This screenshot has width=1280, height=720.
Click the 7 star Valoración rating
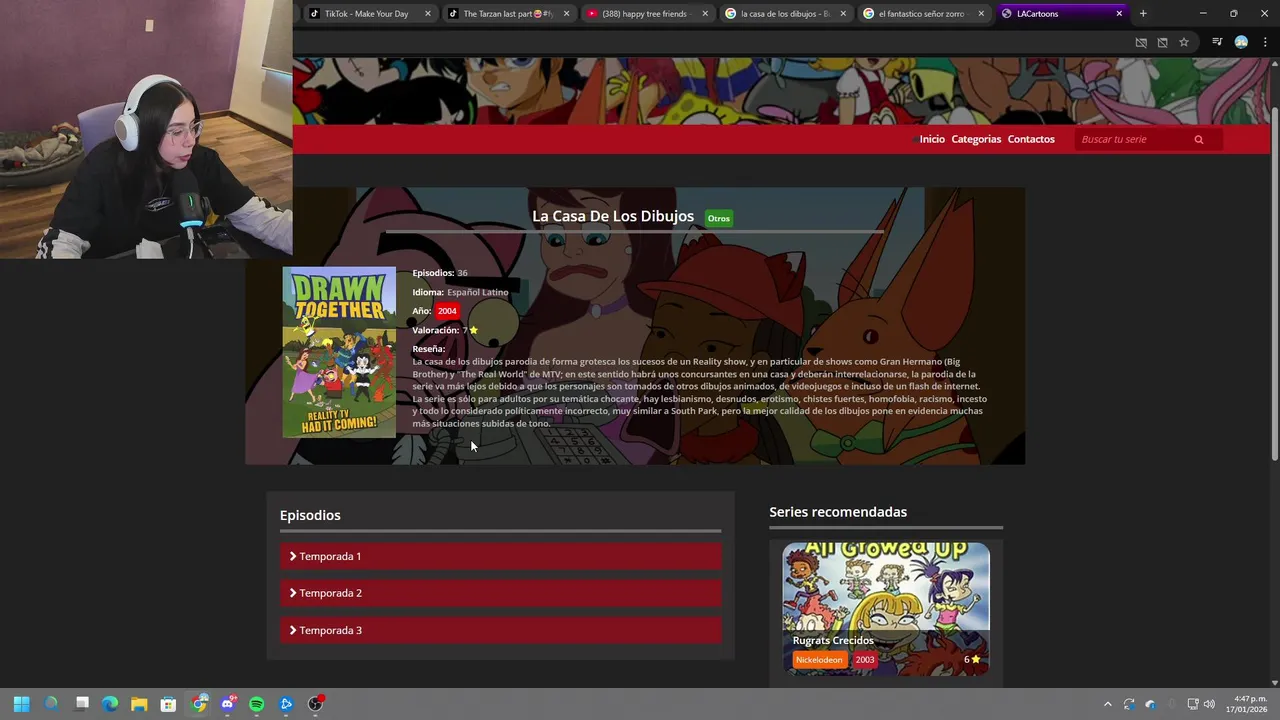pyautogui.click(x=470, y=330)
